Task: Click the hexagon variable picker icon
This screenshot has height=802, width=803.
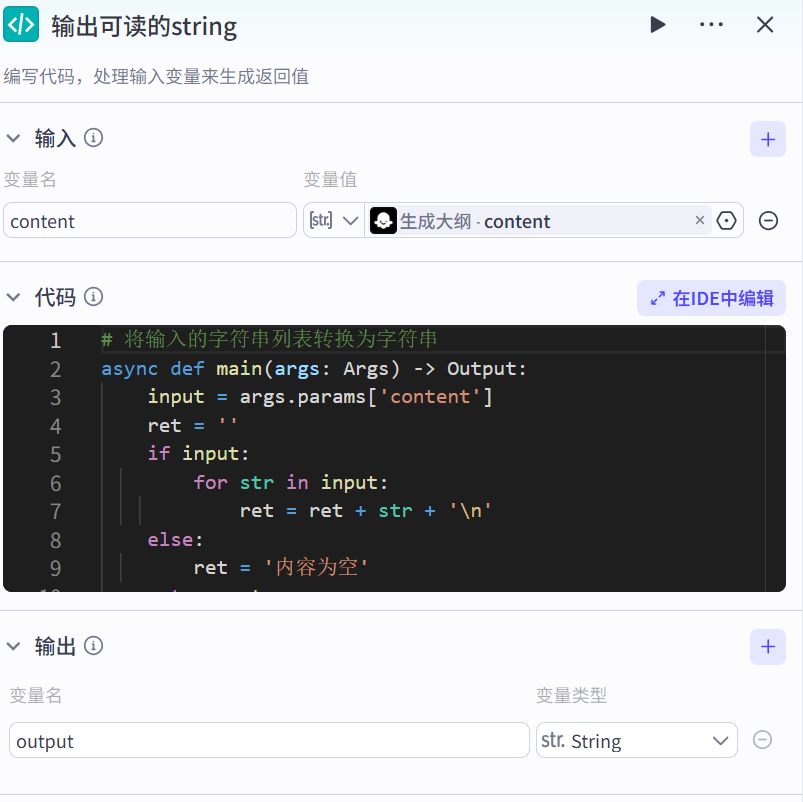Action: (x=727, y=221)
